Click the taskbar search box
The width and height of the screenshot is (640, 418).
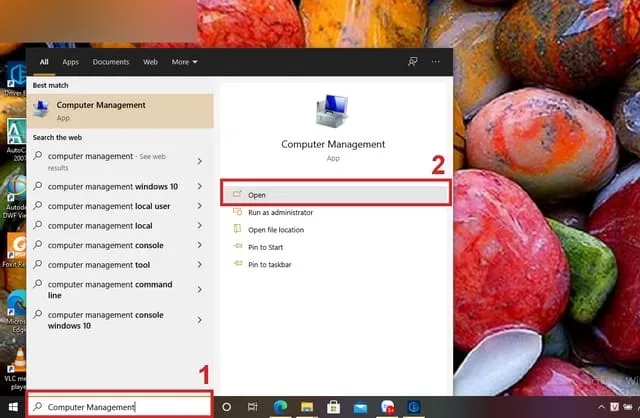120,407
